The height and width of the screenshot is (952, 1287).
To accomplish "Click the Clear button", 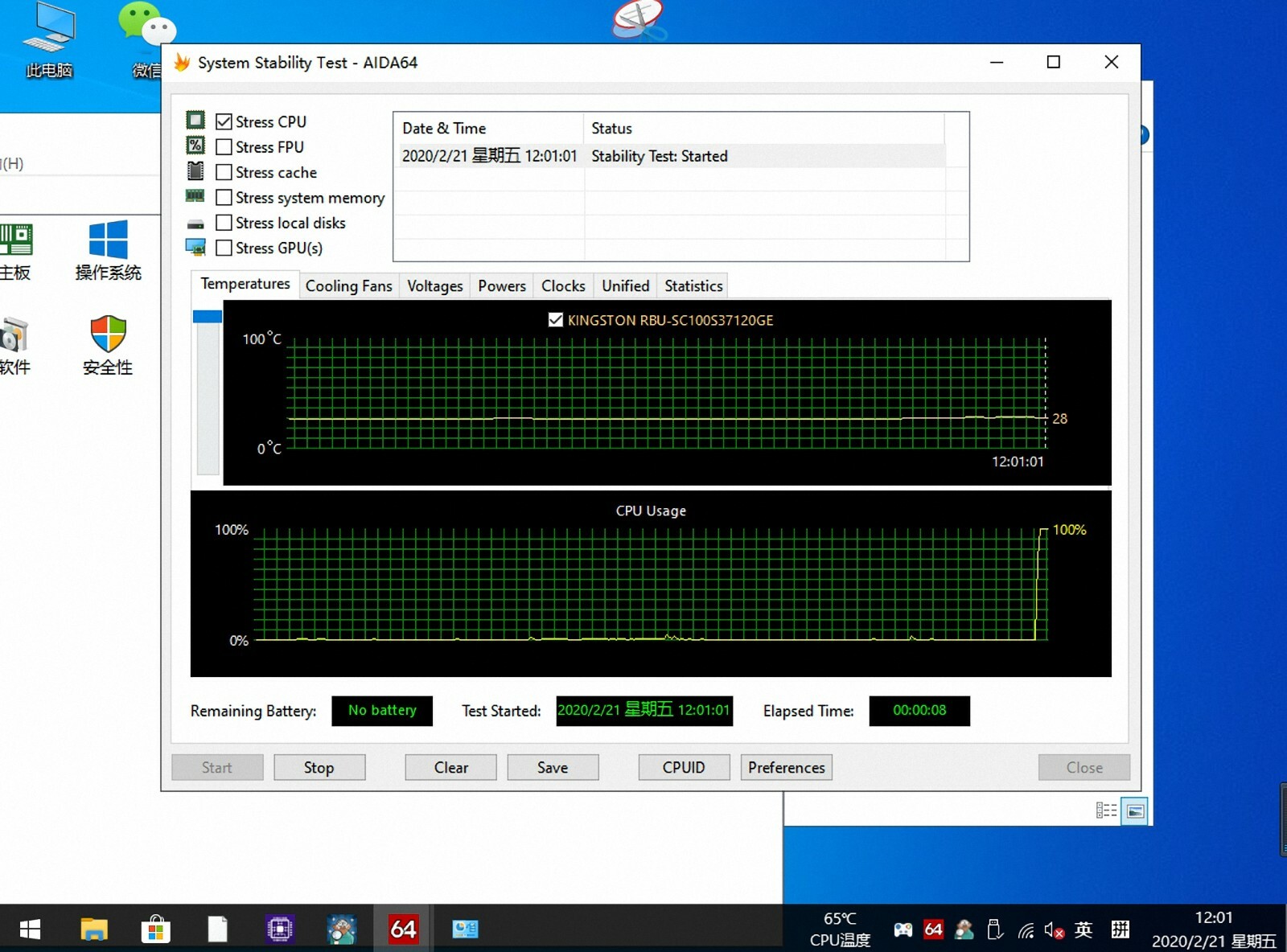I will click(x=450, y=767).
